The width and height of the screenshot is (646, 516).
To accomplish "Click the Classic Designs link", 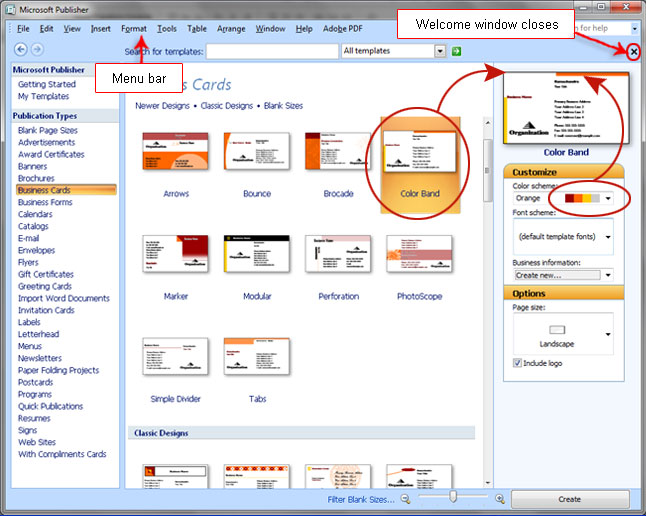I will (227, 106).
